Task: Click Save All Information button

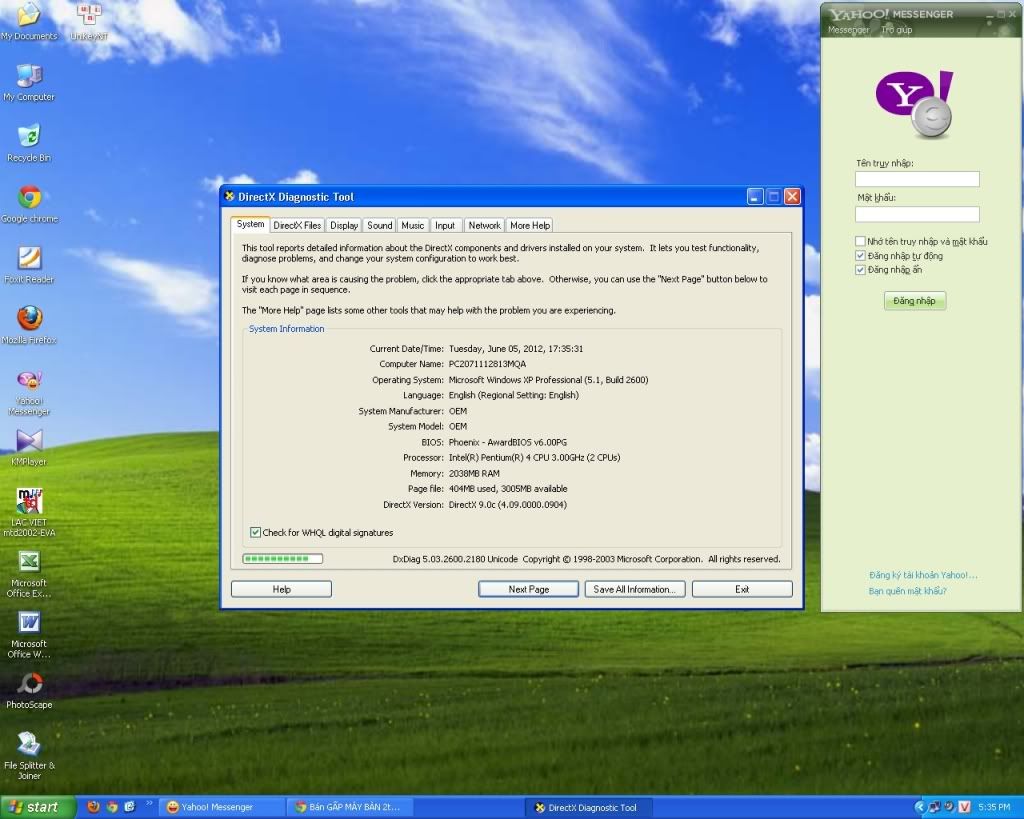Action: click(x=635, y=589)
